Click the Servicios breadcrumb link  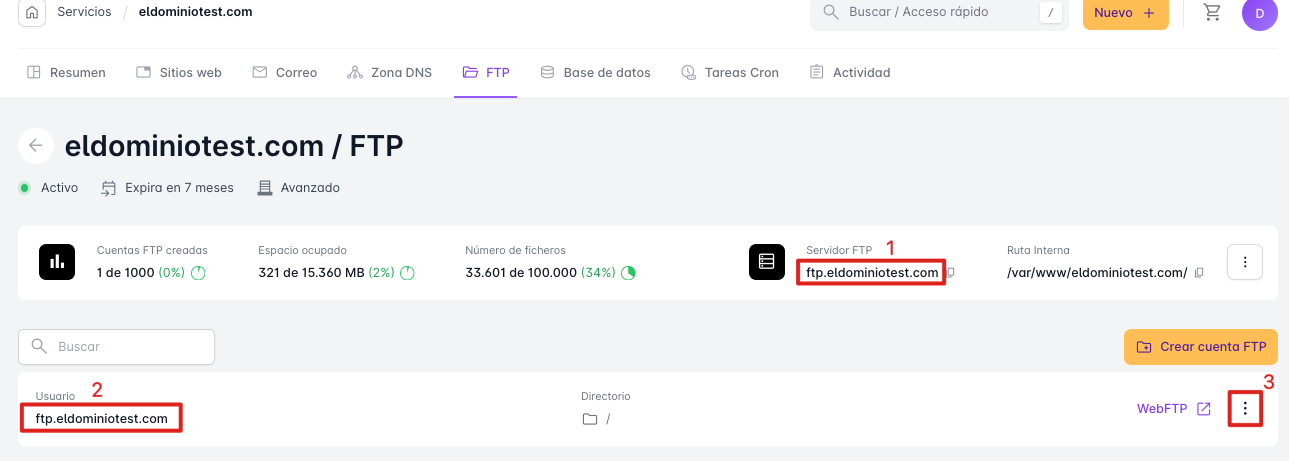(x=84, y=12)
